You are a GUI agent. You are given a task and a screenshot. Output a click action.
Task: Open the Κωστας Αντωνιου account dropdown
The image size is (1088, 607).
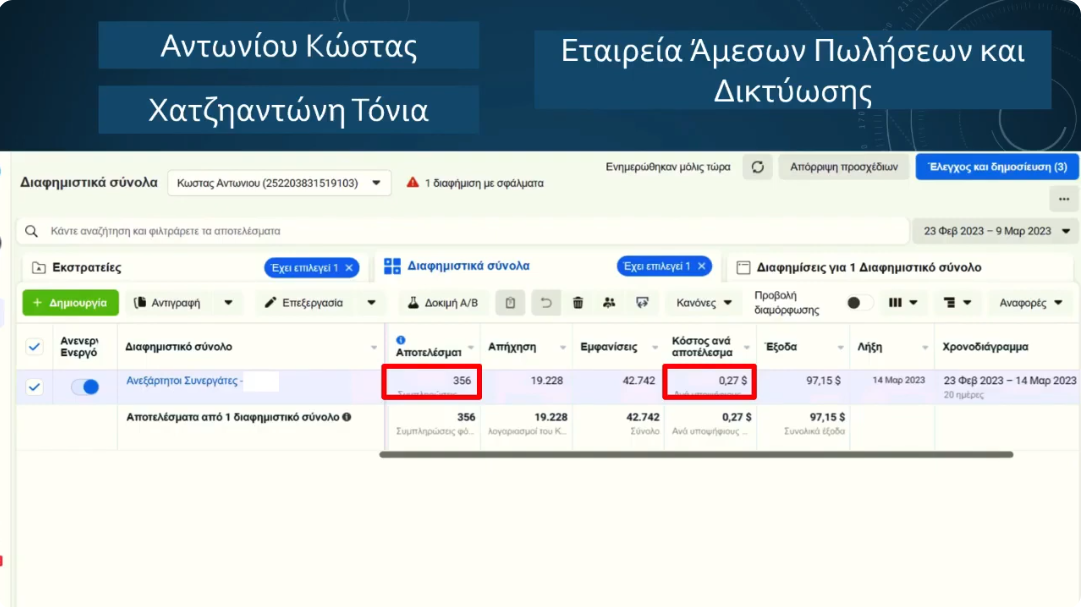[x=279, y=183]
